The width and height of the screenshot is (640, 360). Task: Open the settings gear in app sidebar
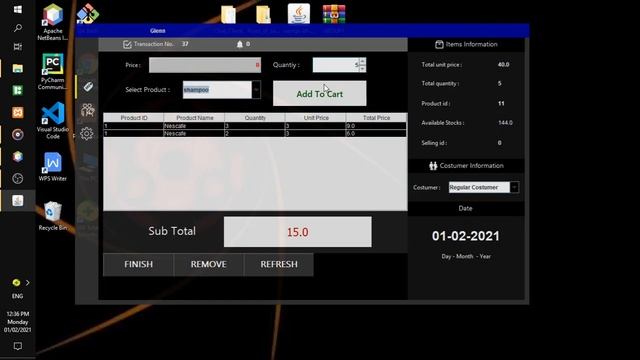click(87, 133)
